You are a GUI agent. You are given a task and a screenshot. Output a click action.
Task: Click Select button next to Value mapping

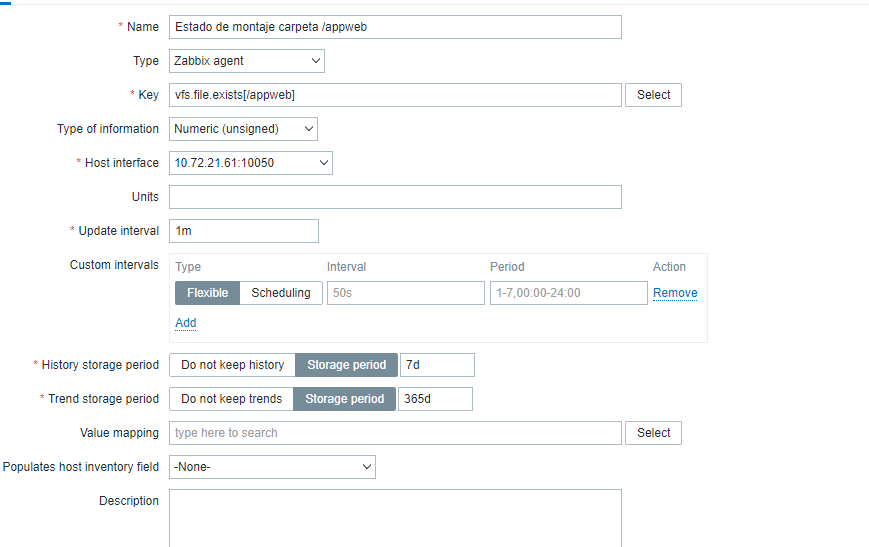(x=654, y=433)
